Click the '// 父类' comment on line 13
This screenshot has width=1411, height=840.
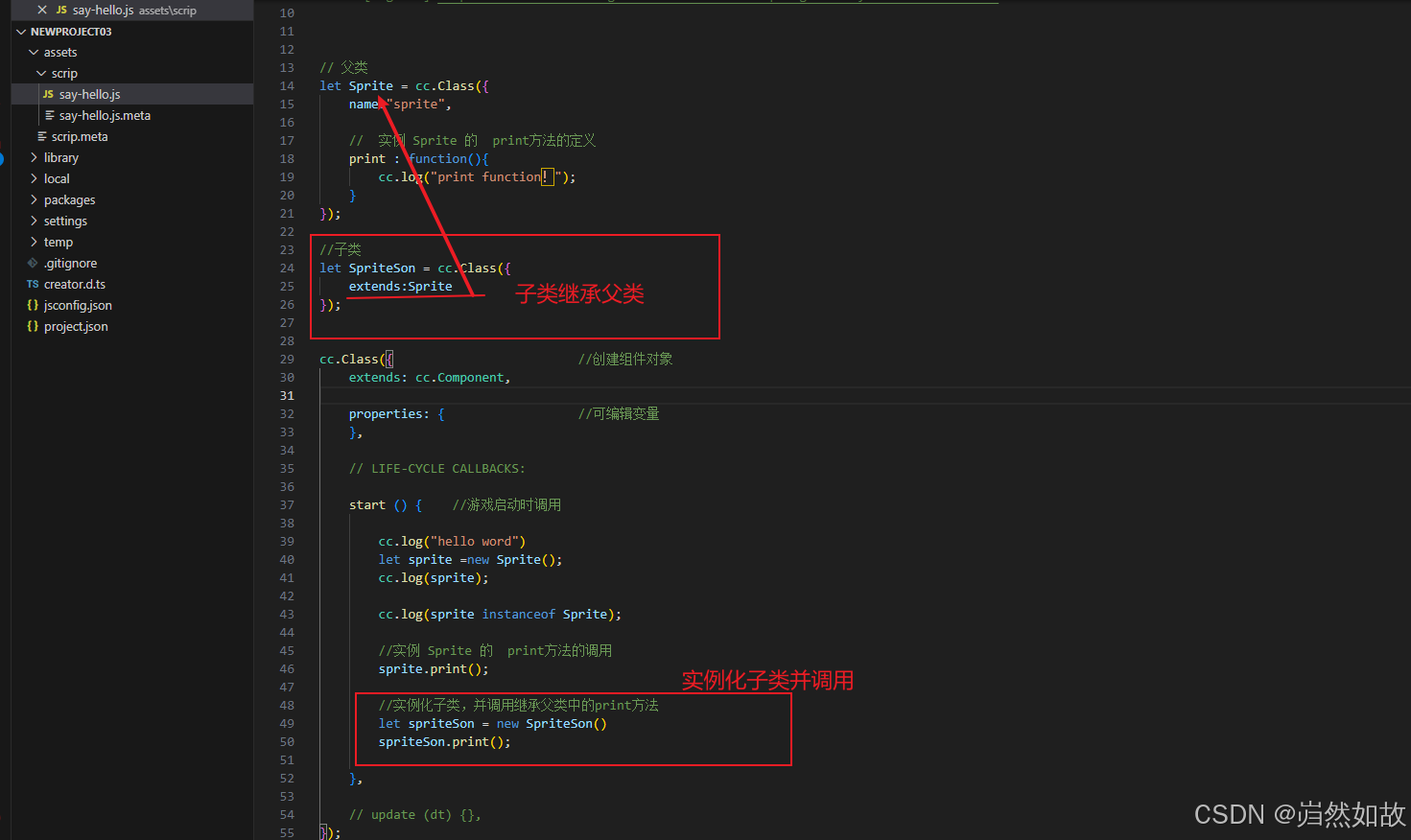(x=343, y=68)
